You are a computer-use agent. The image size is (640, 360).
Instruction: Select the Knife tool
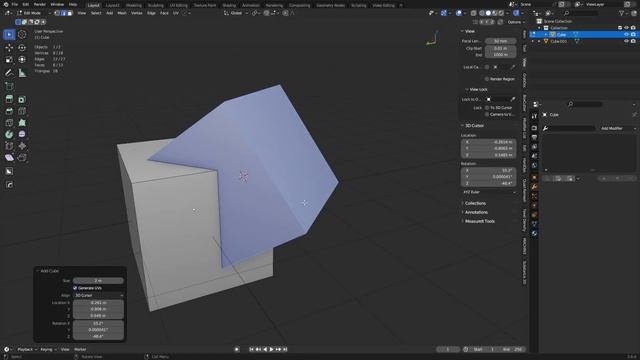point(9,123)
